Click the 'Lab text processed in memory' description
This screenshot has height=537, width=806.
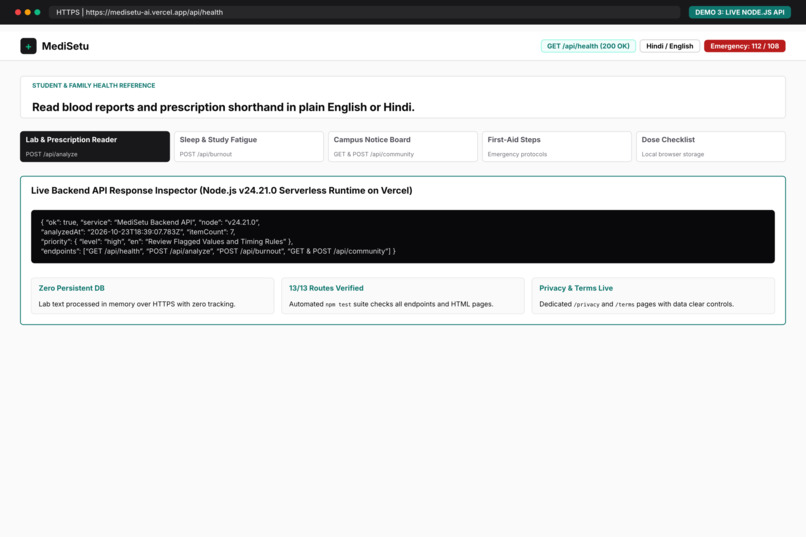pos(137,304)
